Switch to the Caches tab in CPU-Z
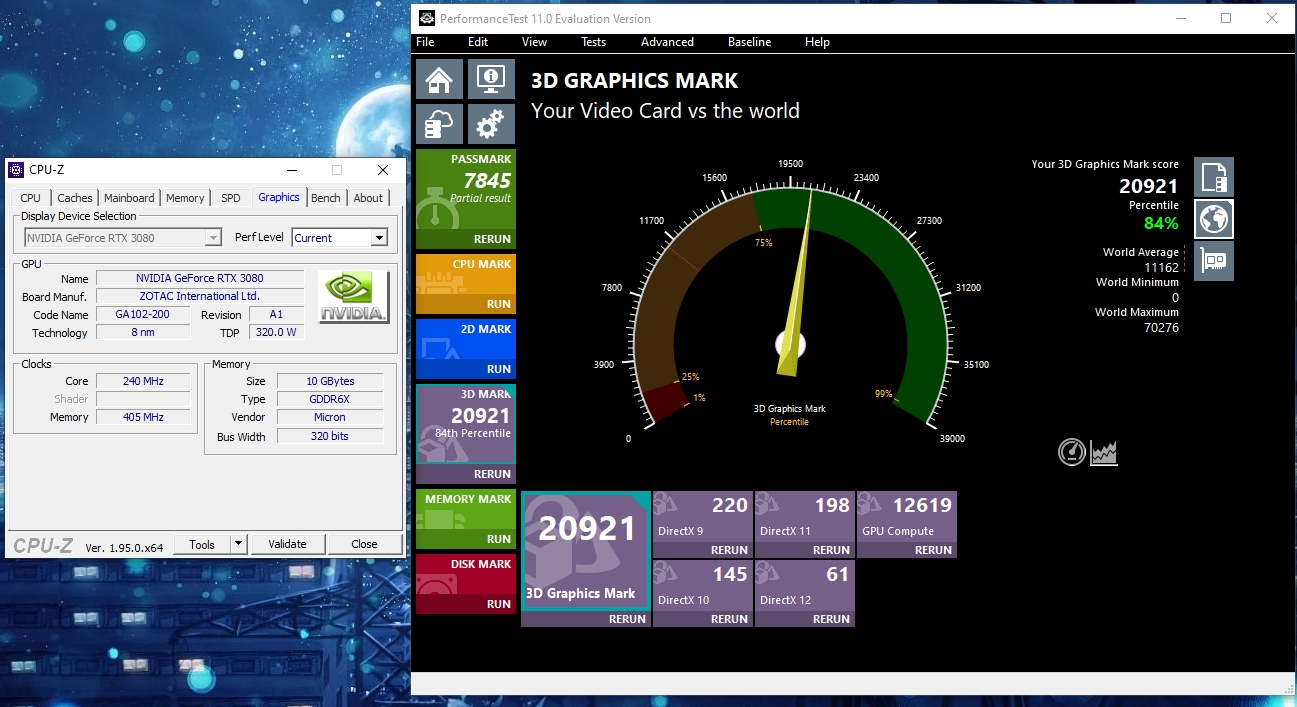 tap(75, 198)
